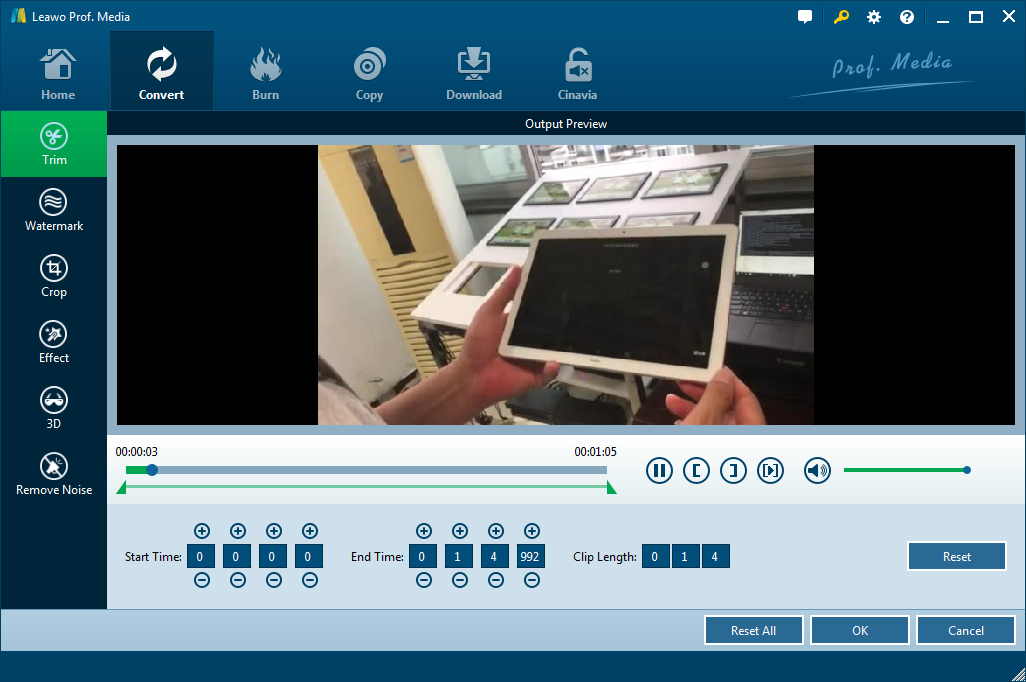Screen dimensions: 1026x682
Task: Increase Start Time hours with plus
Action: coord(202,531)
